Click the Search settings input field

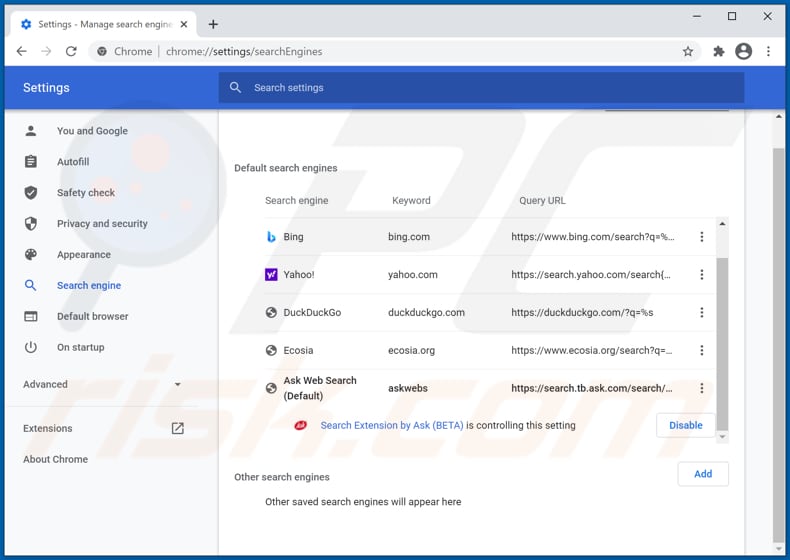click(481, 88)
